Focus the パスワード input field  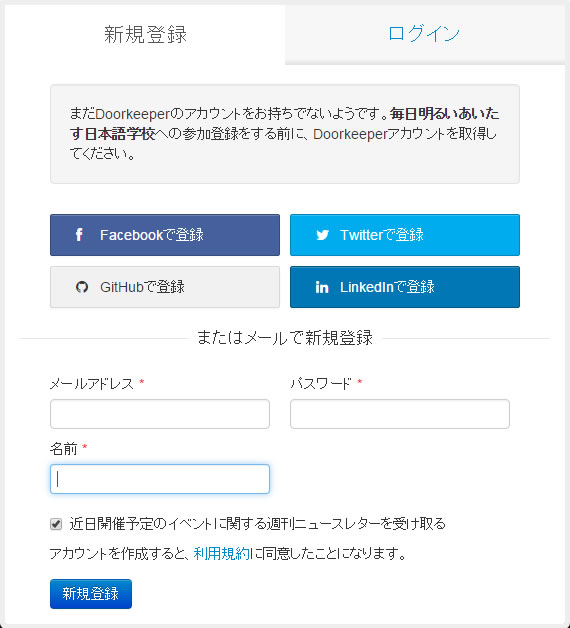point(400,414)
